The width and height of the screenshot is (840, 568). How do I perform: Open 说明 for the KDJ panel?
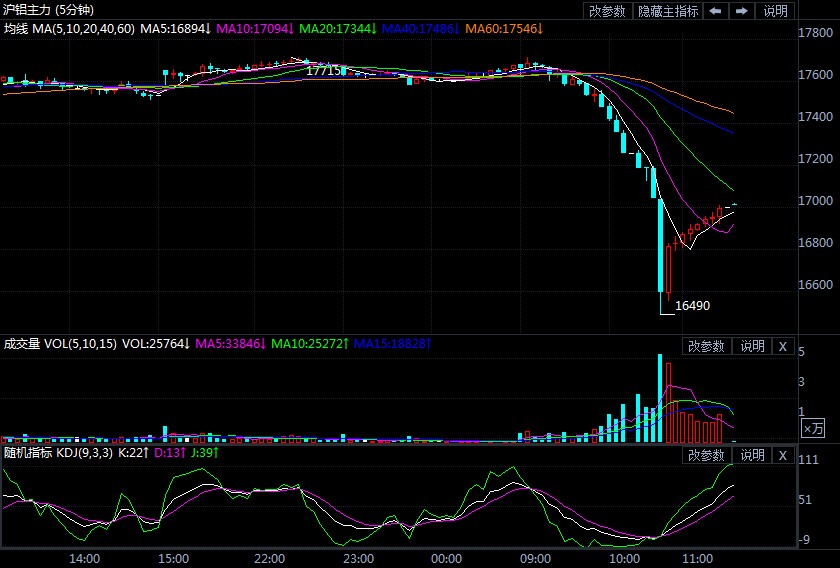coord(752,455)
